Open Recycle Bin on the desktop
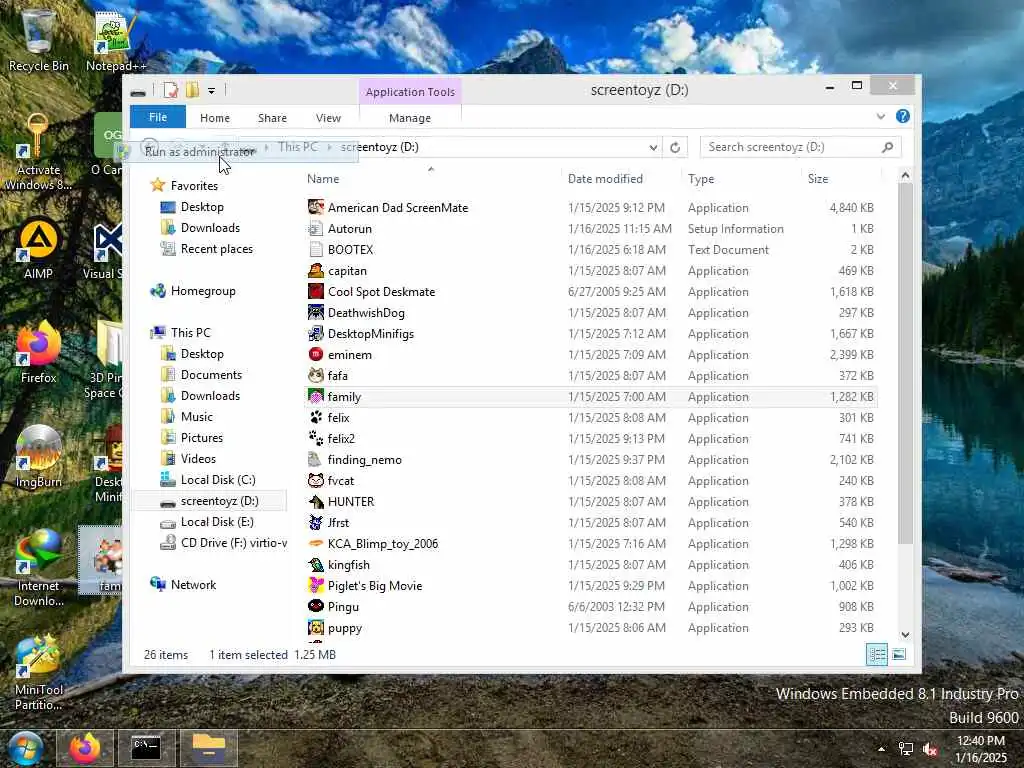Image resolution: width=1024 pixels, height=768 pixels. tap(39, 41)
